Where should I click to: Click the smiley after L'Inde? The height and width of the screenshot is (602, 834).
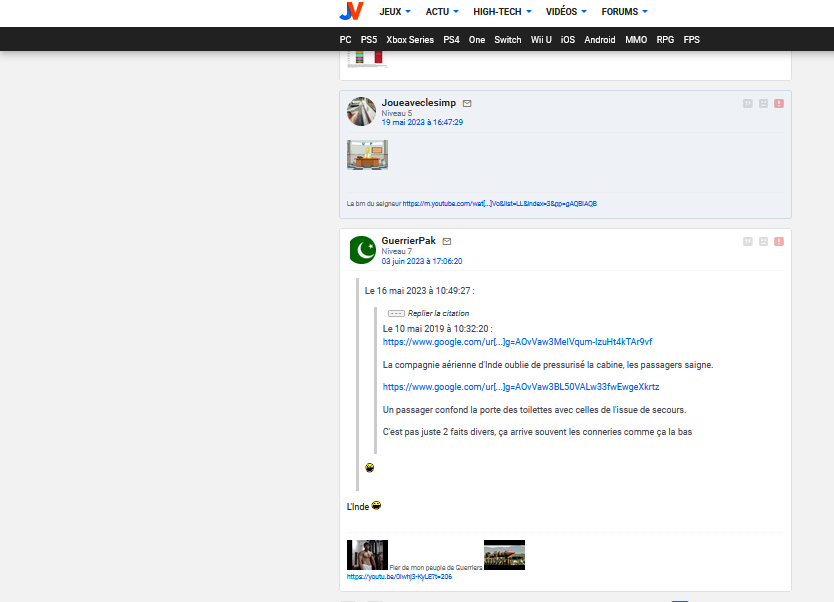pos(376,505)
